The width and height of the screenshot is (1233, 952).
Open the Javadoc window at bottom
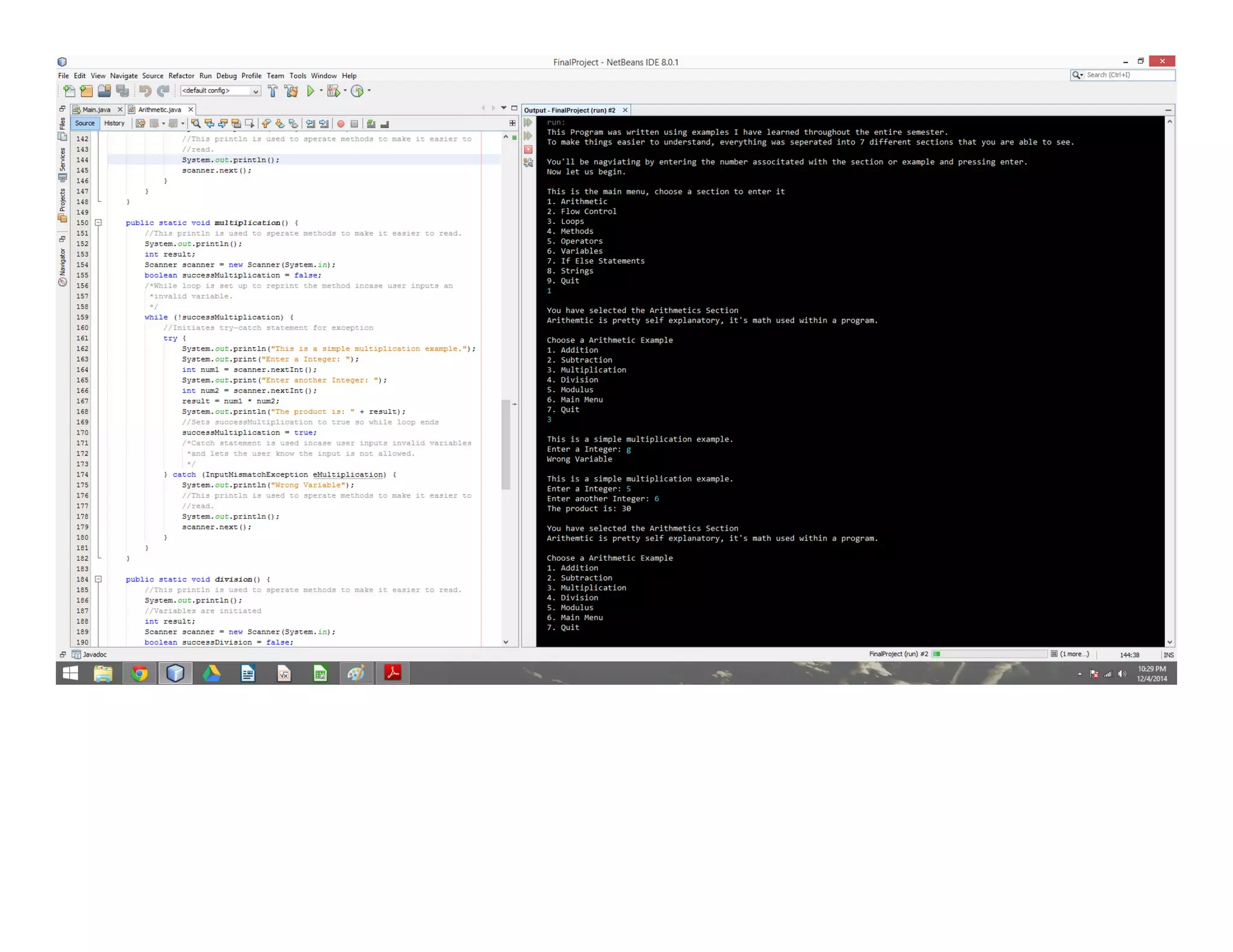click(94, 654)
